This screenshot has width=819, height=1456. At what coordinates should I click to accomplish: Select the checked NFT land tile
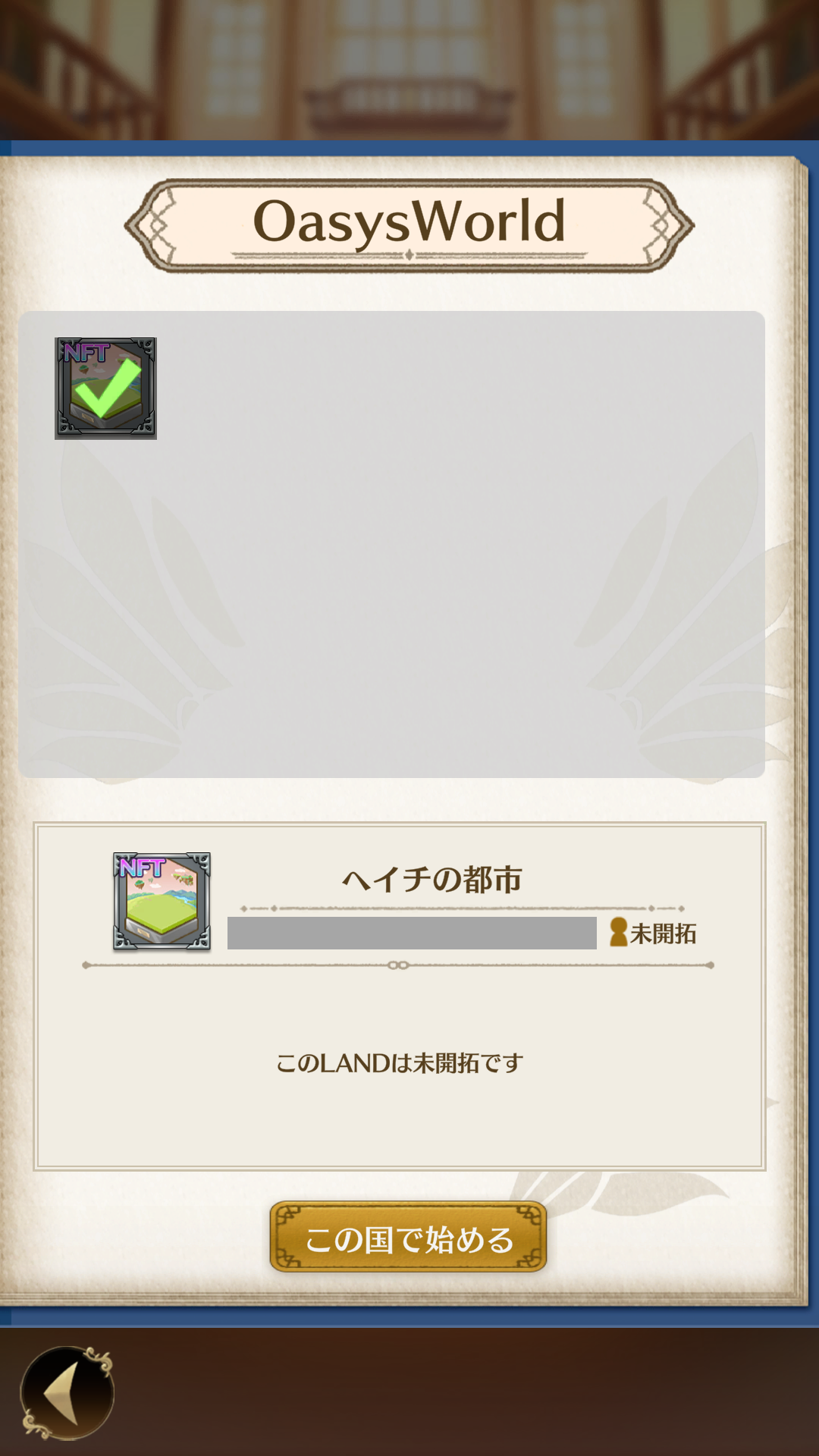click(105, 388)
